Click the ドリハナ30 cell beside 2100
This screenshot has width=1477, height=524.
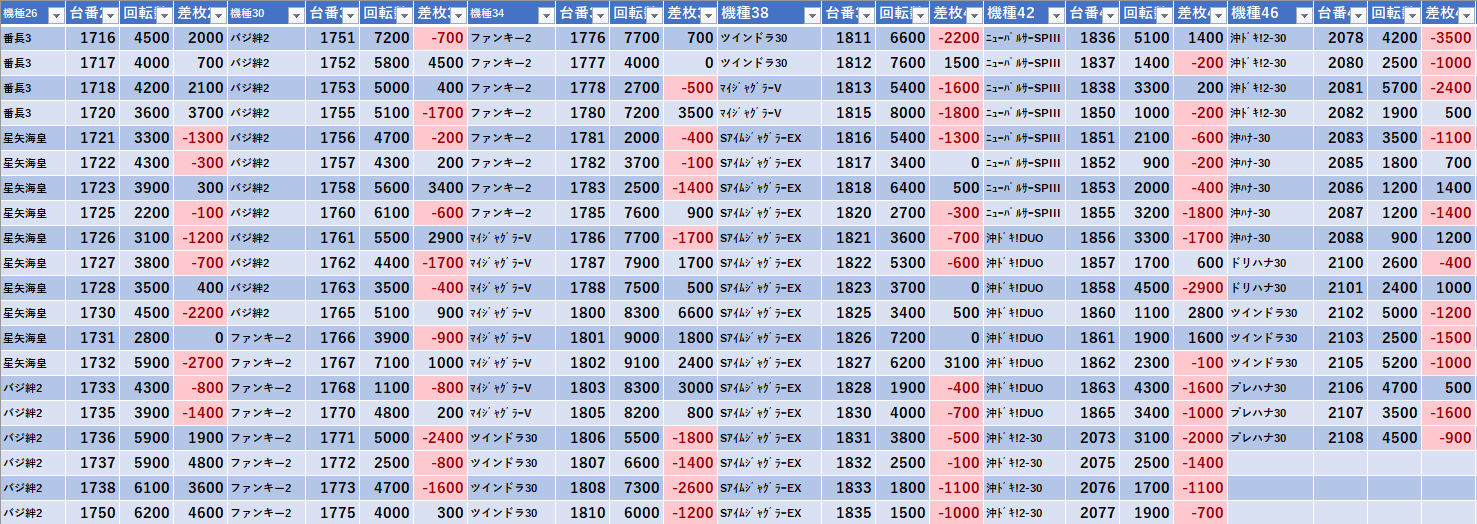click(x=1270, y=263)
